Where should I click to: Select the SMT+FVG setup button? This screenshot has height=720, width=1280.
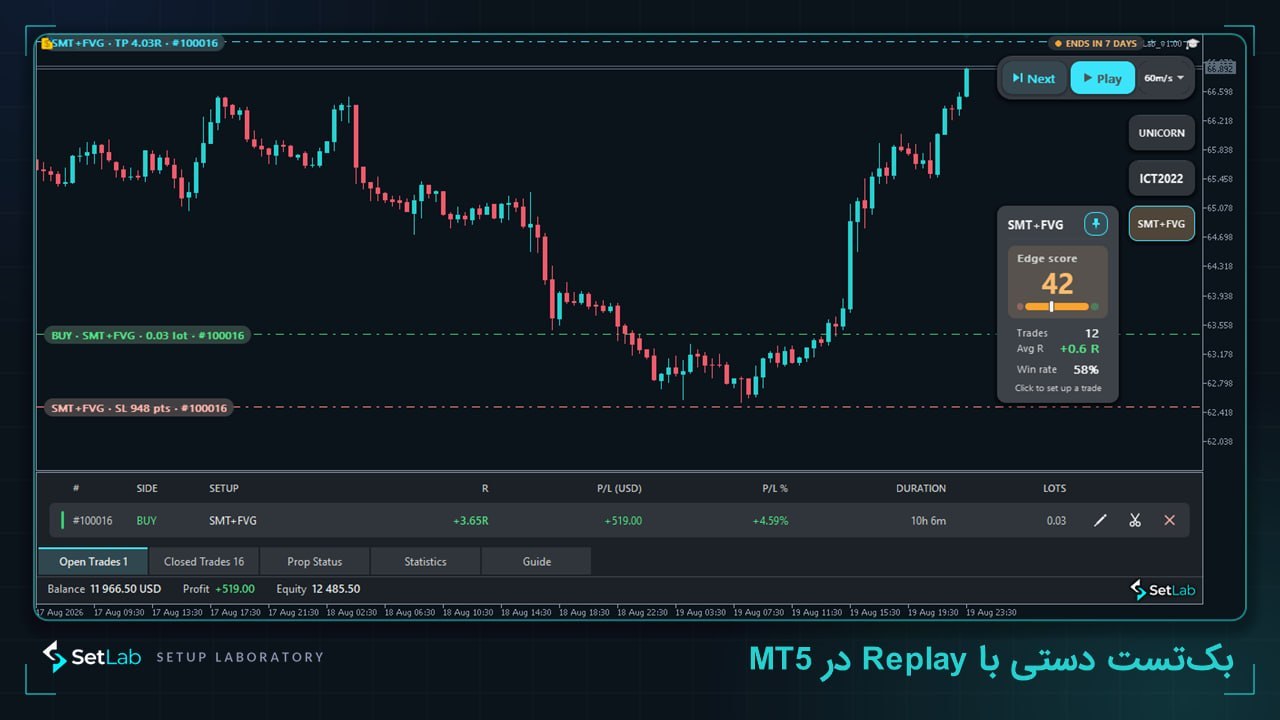point(1161,224)
